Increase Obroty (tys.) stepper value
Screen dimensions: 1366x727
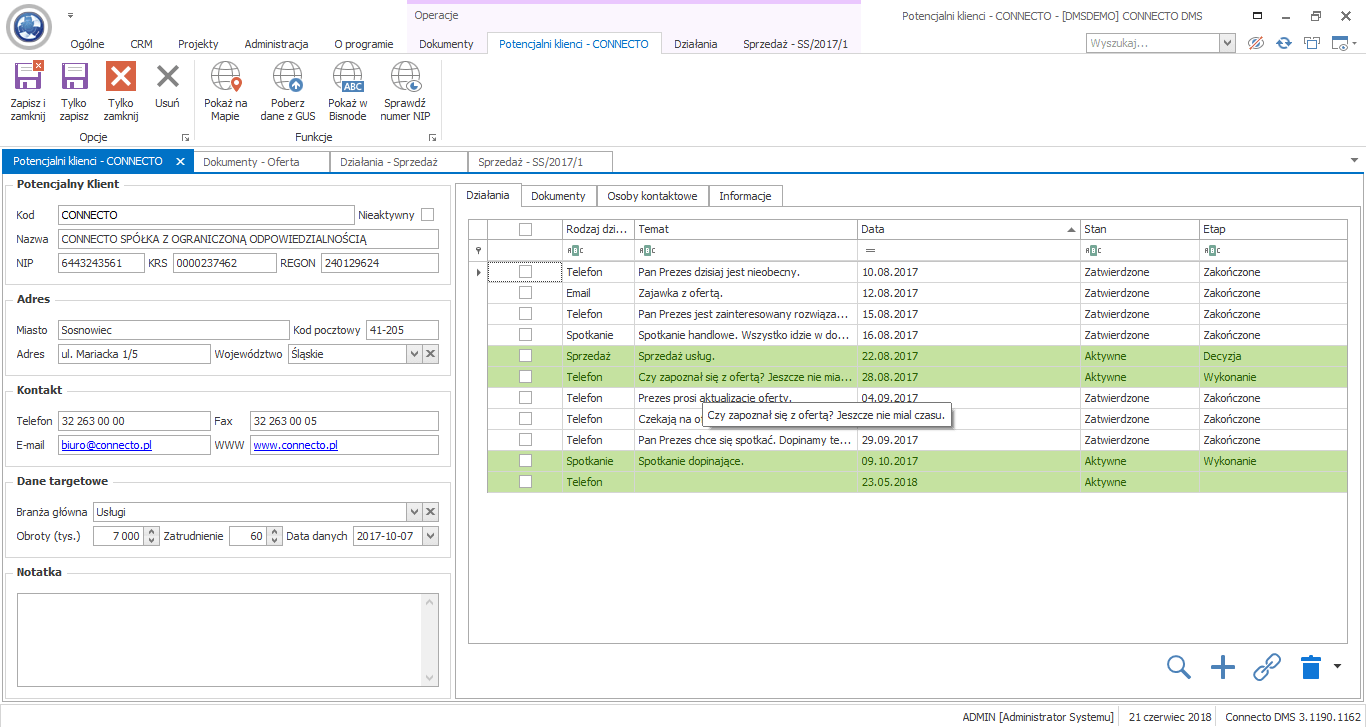click(151, 532)
